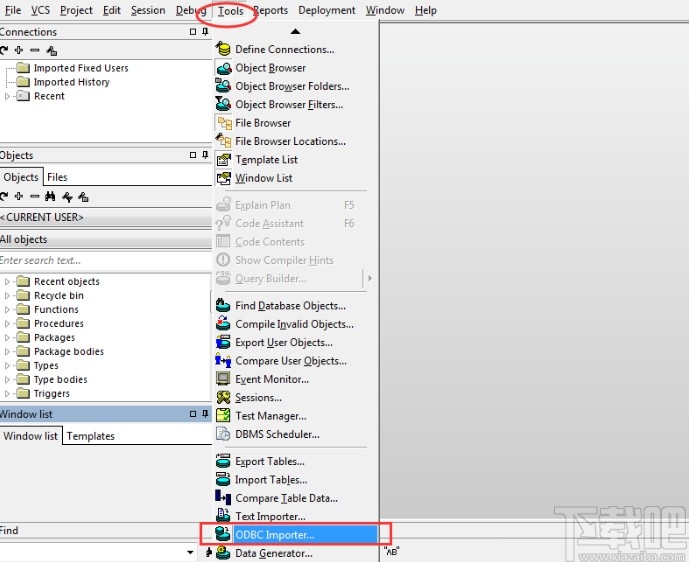689x562 pixels.
Task: Click the Test Manager checklist icon
Action: [223, 416]
